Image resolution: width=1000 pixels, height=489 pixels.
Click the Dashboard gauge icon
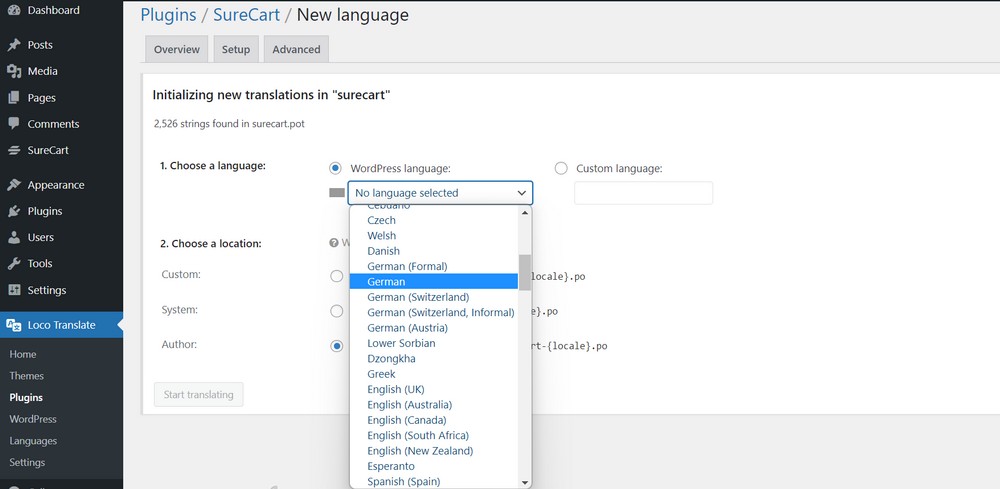tap(13, 10)
